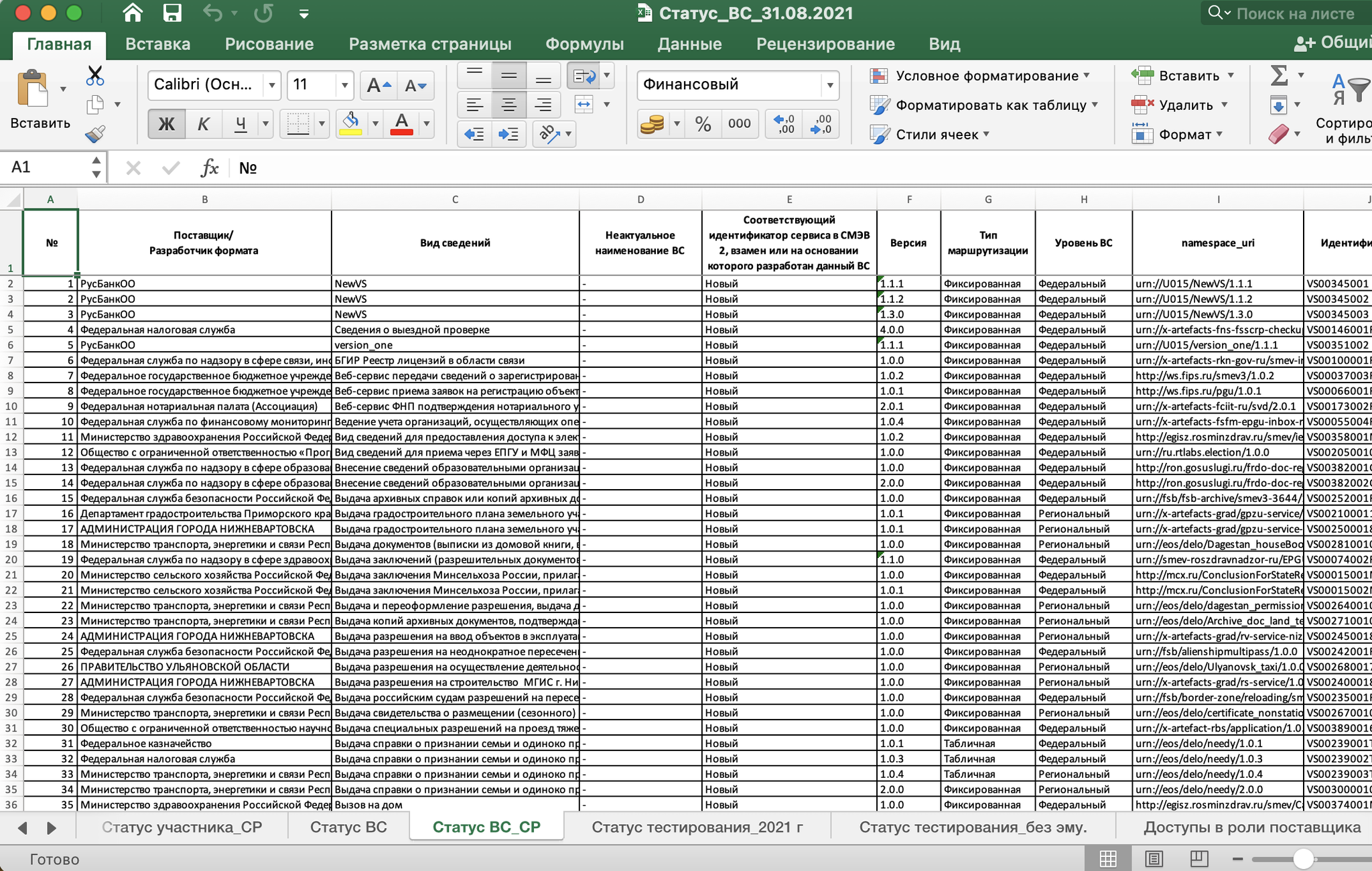Toggle italic formatting К
This screenshot has height=871, width=1372.
click(204, 124)
